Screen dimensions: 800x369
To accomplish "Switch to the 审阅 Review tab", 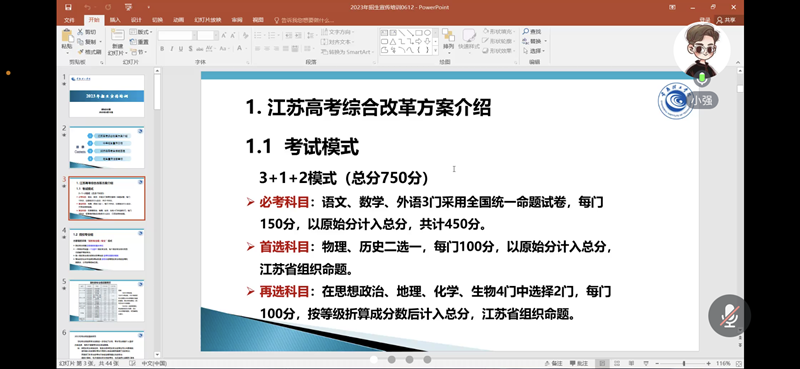I will tap(237, 20).
